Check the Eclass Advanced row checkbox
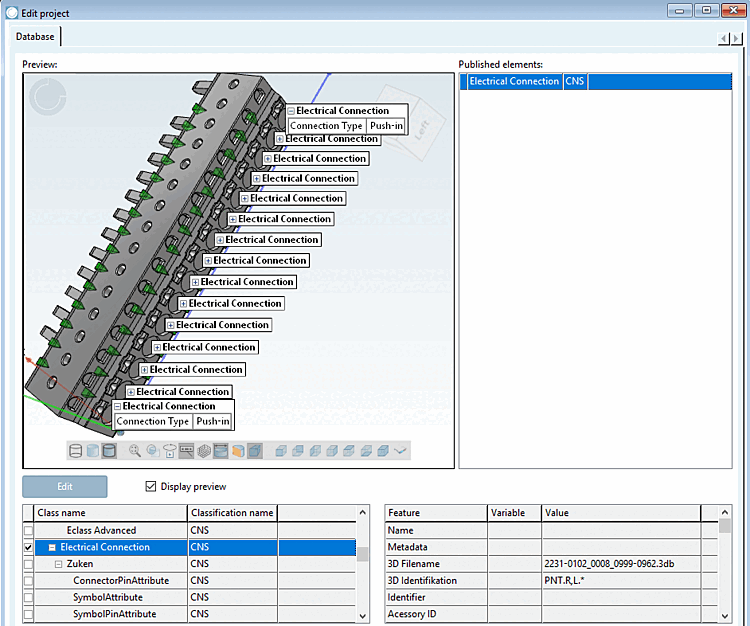Screen dimensions: 750x626 tap(28, 531)
